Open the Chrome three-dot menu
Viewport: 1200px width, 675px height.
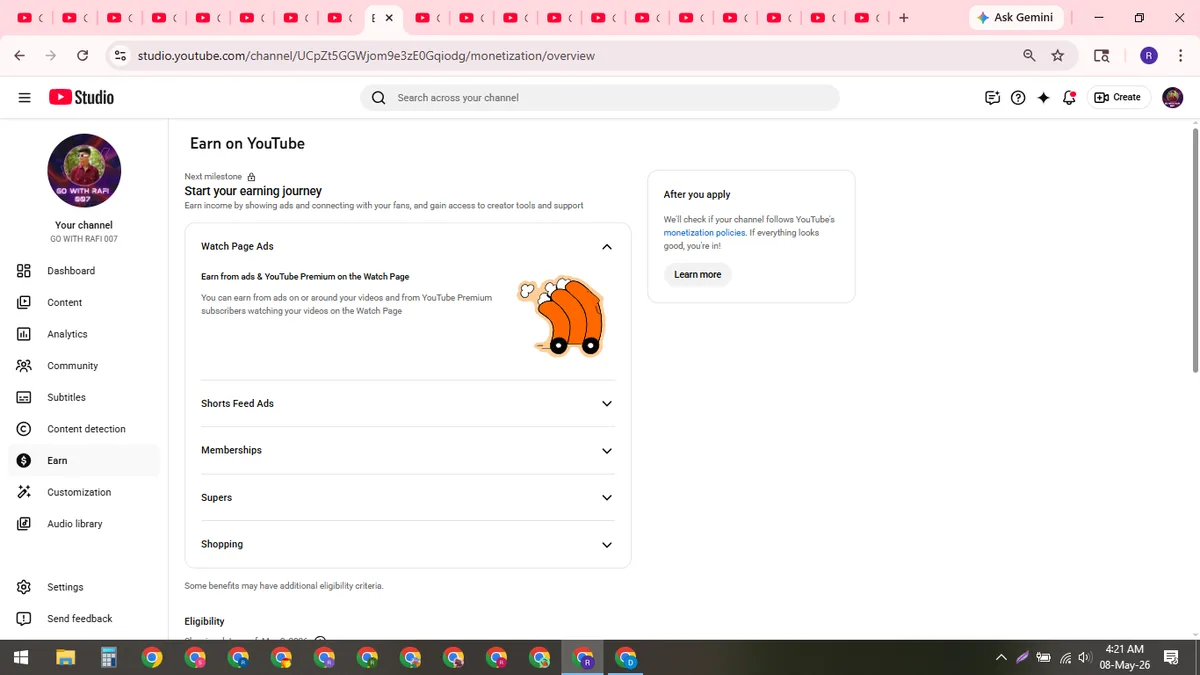point(1181,56)
